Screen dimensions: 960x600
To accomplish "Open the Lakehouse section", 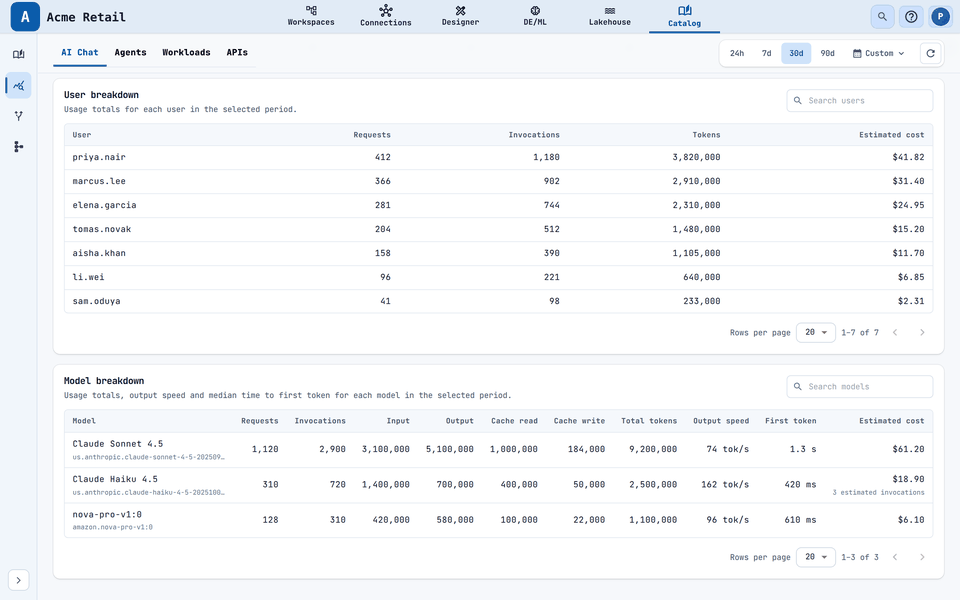I will pyautogui.click(x=610, y=16).
